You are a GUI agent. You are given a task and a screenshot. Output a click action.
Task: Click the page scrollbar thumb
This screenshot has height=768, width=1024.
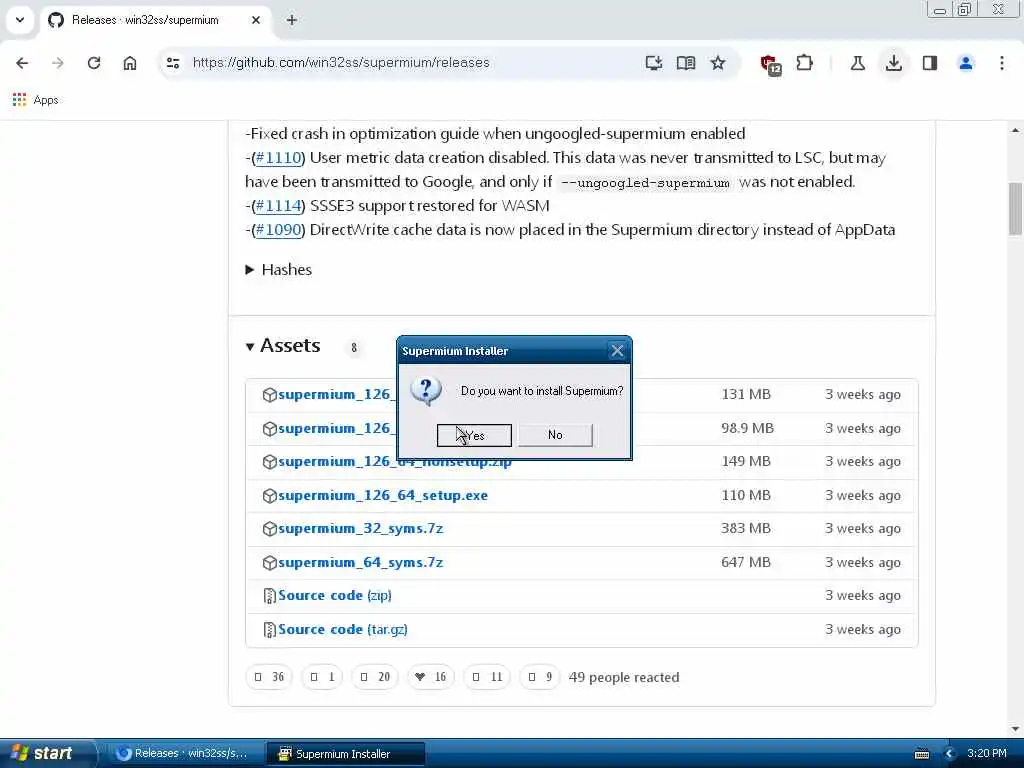click(x=1015, y=209)
